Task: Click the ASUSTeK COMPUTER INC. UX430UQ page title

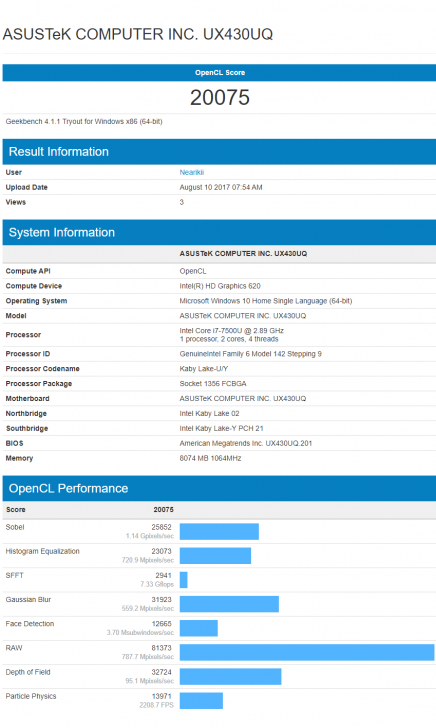Action: coord(138,34)
